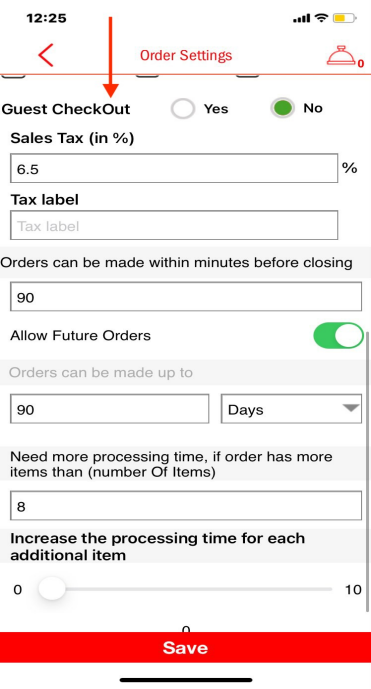Open the Days unit dropdown
This screenshot has height=689, width=371.
click(x=291, y=409)
